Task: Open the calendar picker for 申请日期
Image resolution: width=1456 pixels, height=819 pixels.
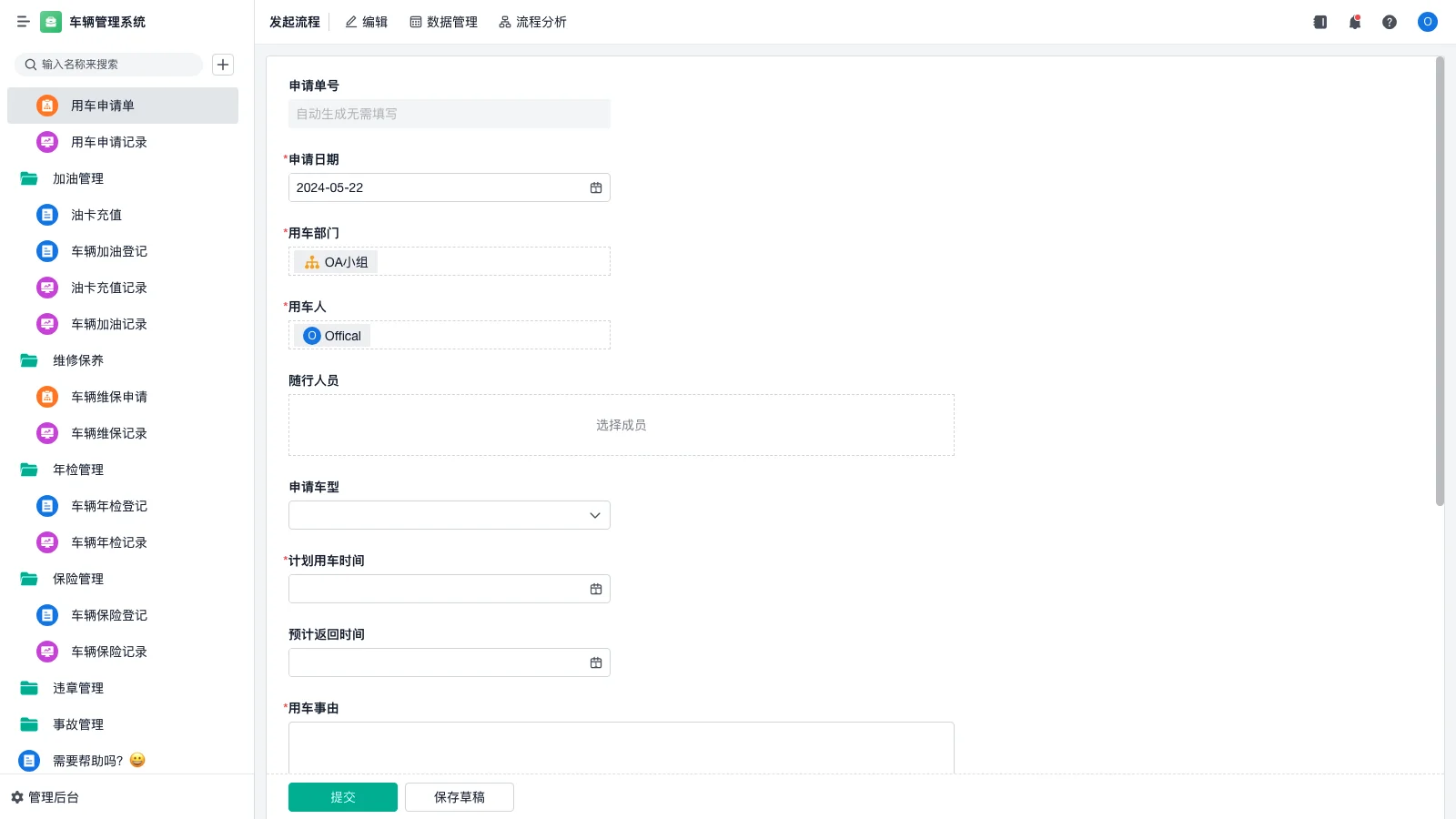Action: click(596, 187)
